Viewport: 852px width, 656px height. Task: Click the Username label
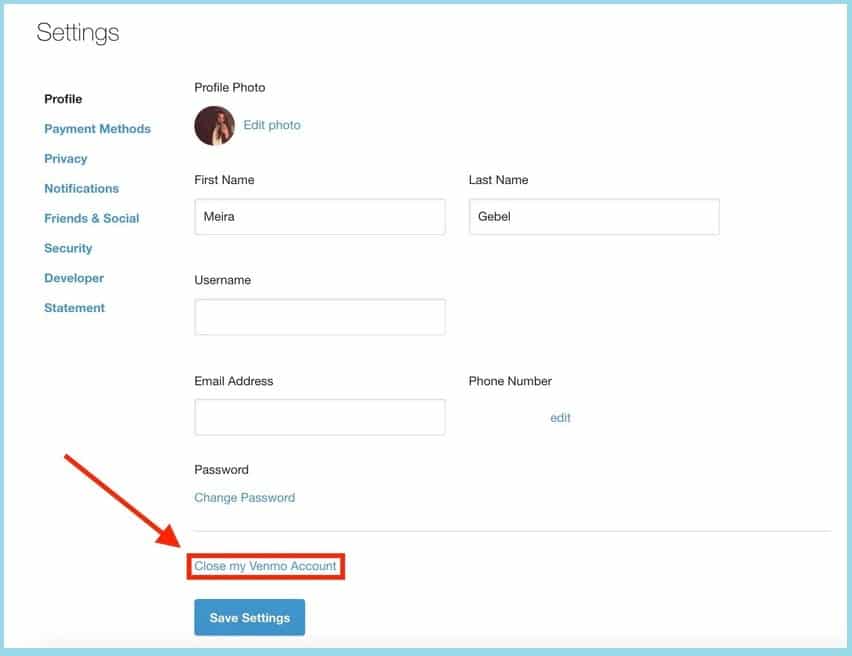click(x=223, y=280)
